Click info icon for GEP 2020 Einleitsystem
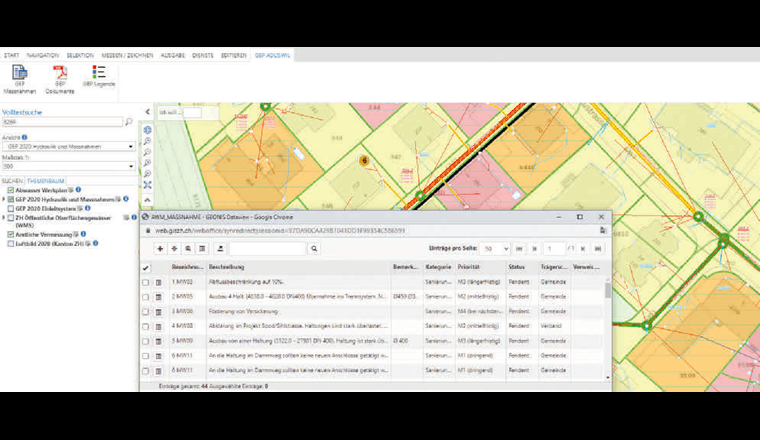This screenshot has height=440, width=760. pyautogui.click(x=88, y=208)
